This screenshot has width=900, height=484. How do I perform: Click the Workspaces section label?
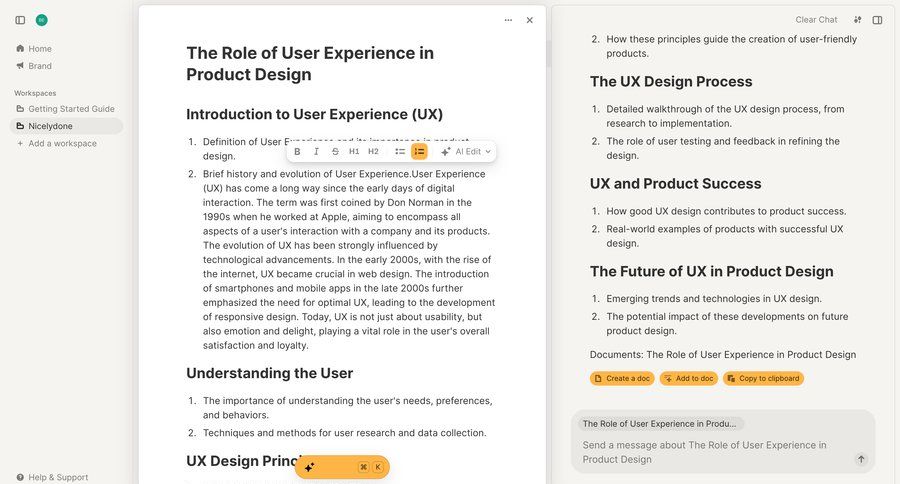(35, 93)
